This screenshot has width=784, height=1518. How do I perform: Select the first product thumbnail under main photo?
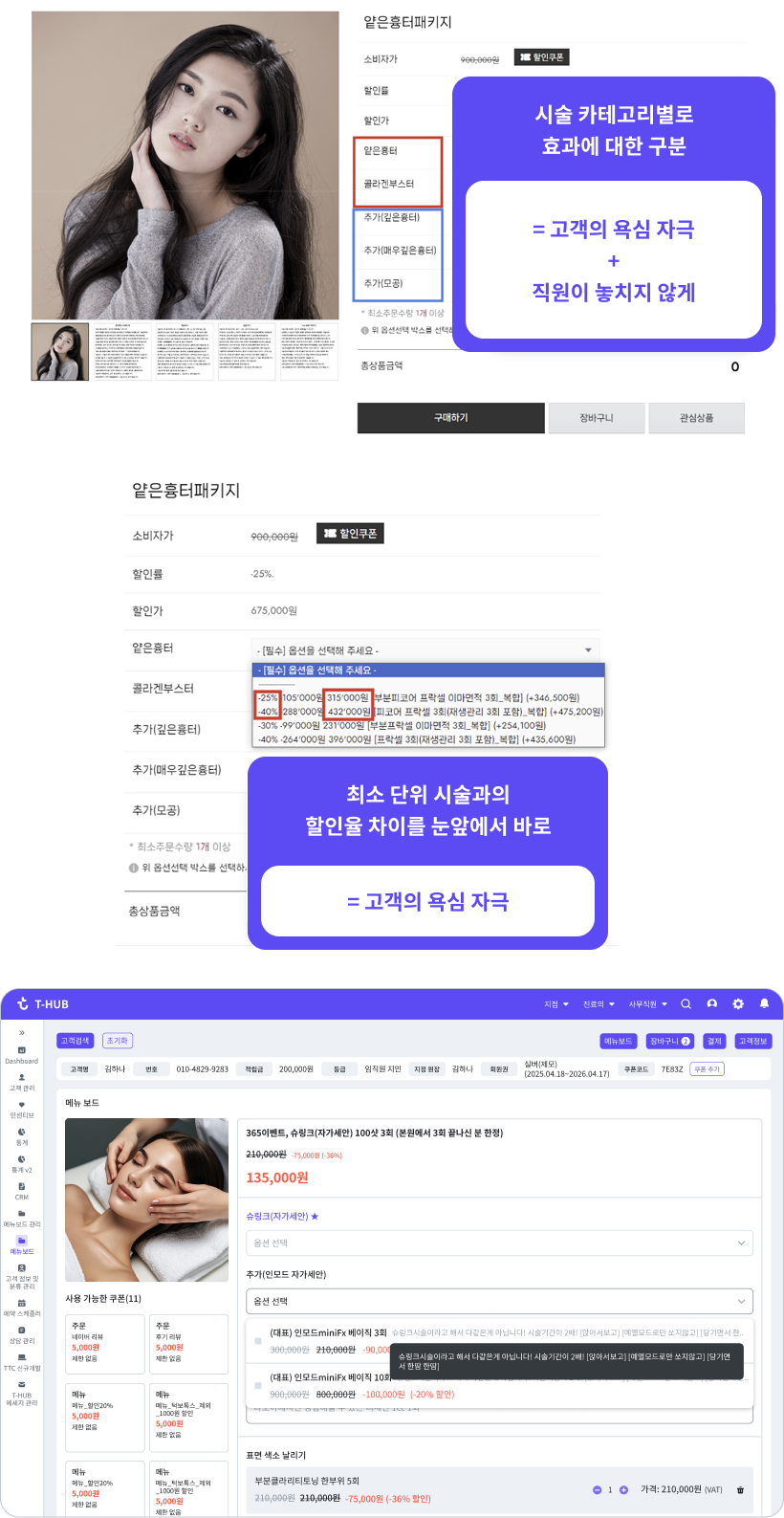click(60, 352)
